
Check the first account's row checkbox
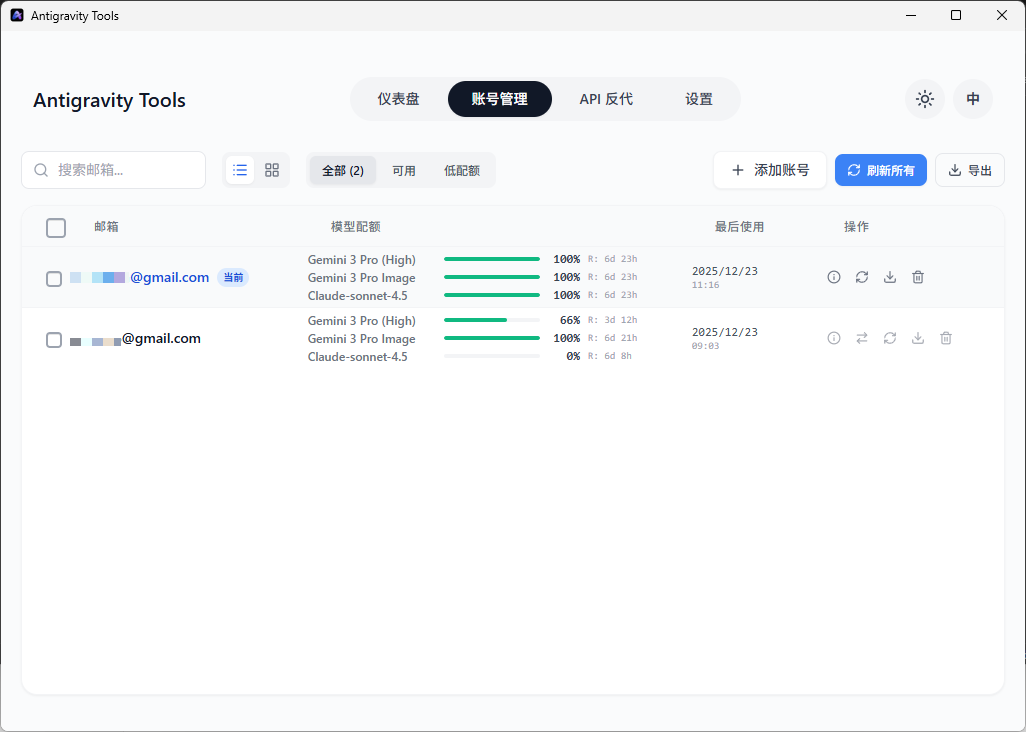pyautogui.click(x=54, y=279)
